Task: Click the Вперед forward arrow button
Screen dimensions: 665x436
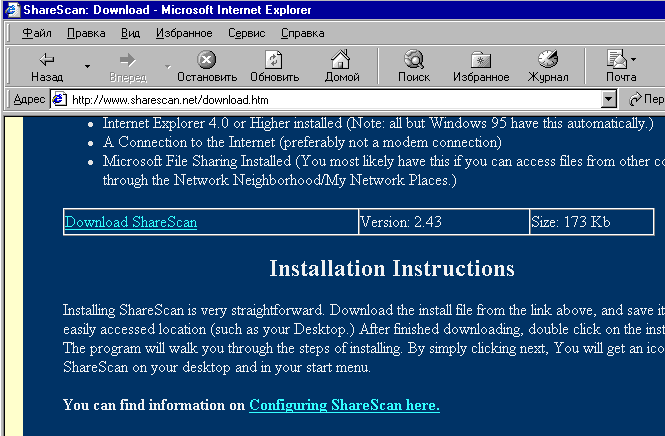Action: coord(128,66)
